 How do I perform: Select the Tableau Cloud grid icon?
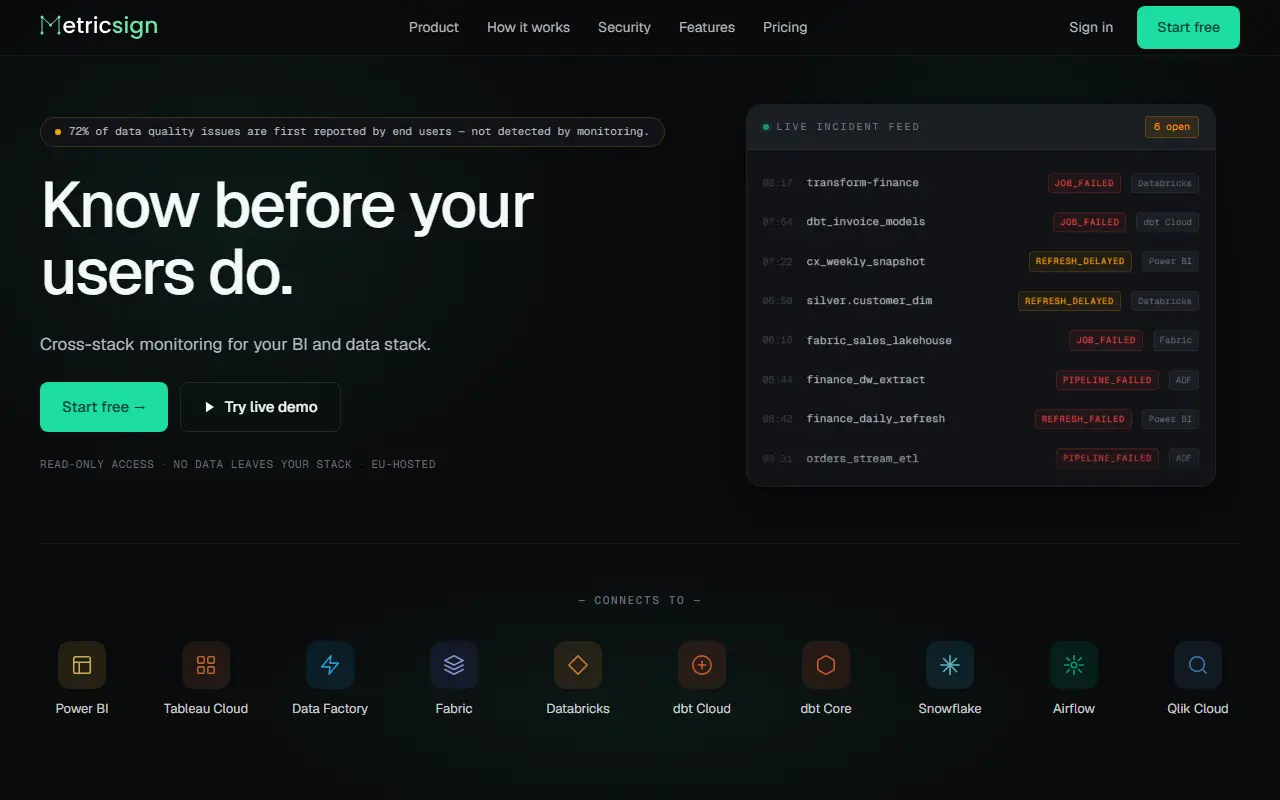pyautogui.click(x=206, y=665)
